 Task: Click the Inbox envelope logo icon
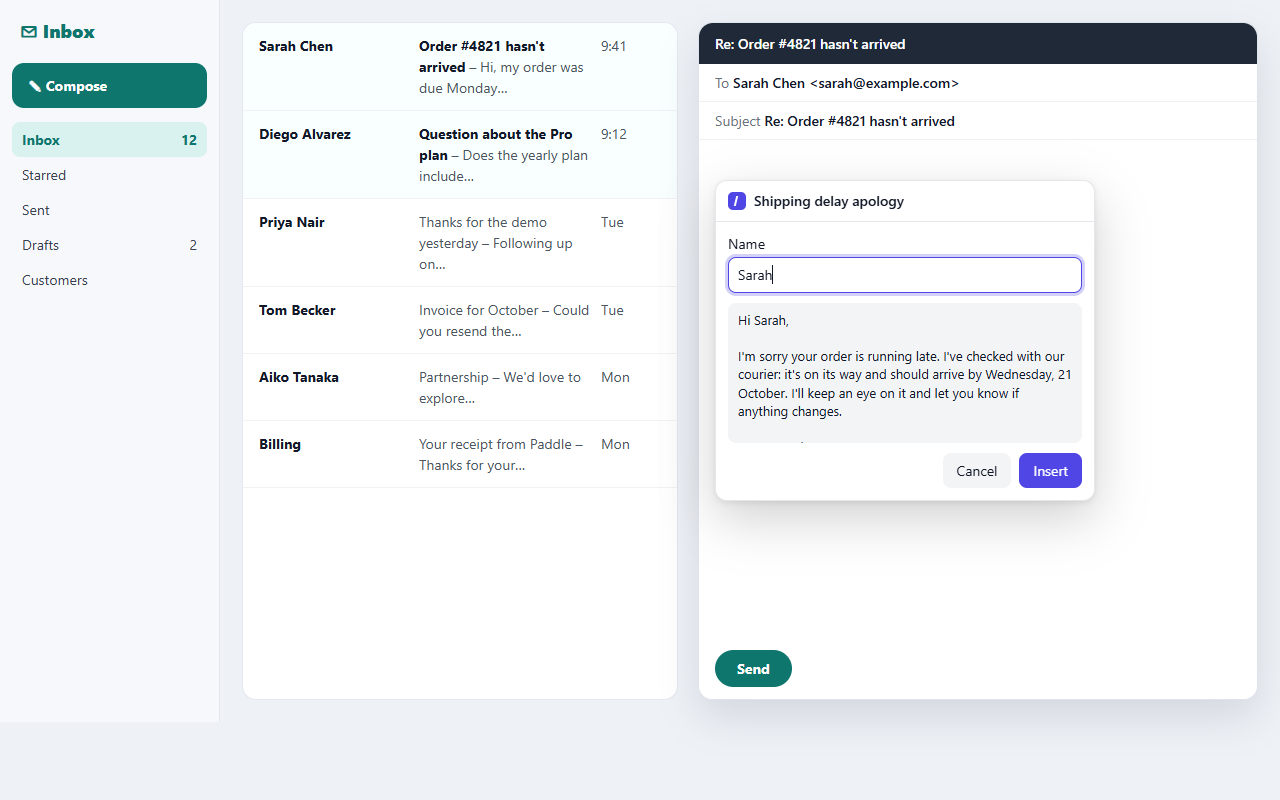[x=29, y=32]
